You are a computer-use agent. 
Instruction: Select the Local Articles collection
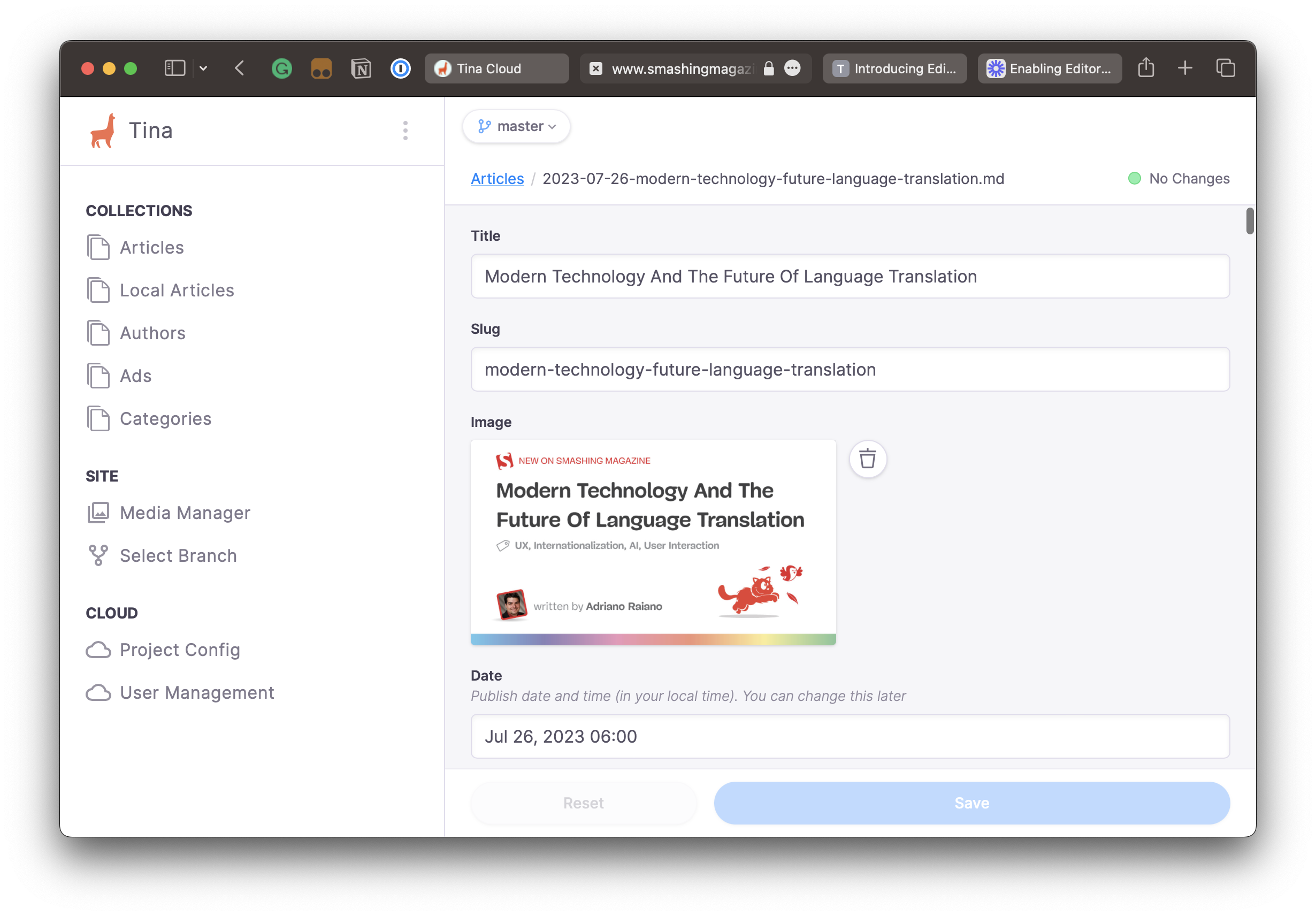[177, 290]
